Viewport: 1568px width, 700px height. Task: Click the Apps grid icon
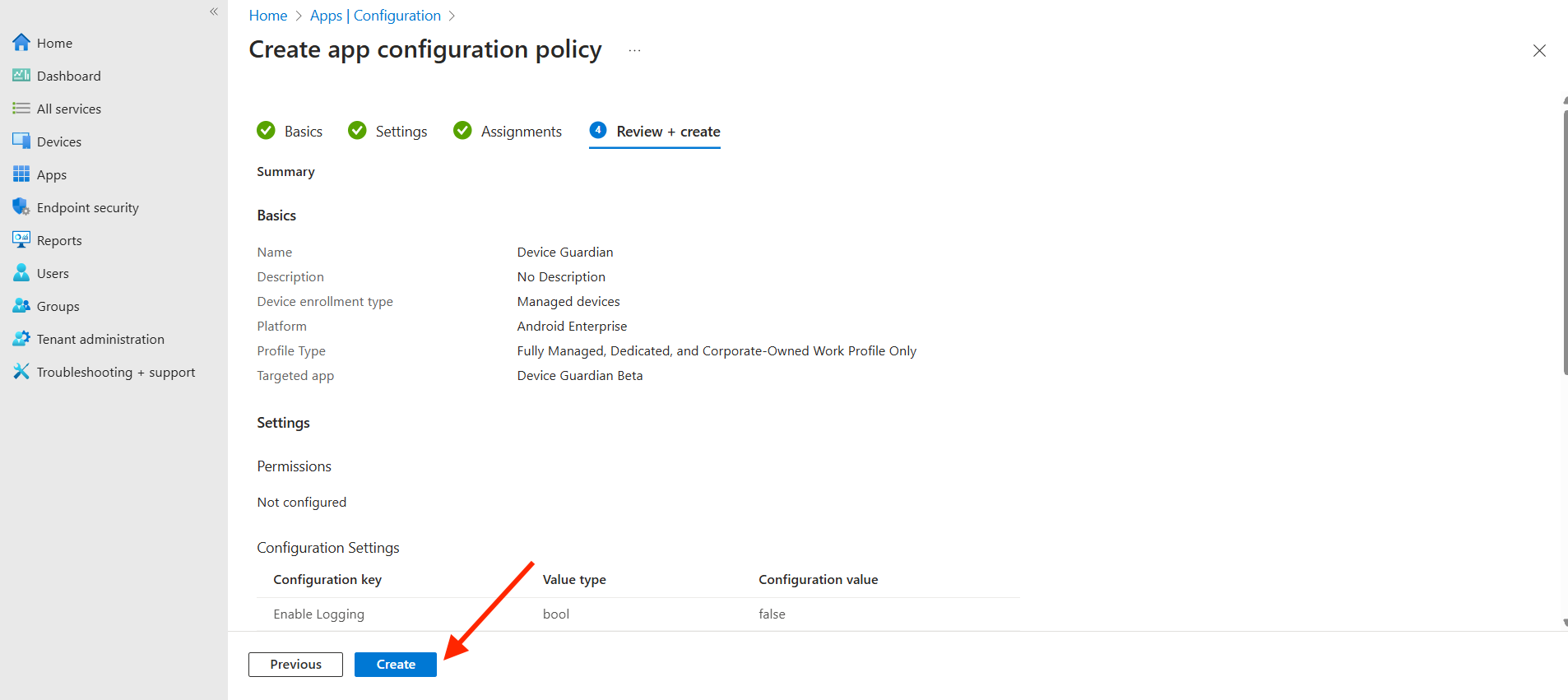(x=21, y=174)
